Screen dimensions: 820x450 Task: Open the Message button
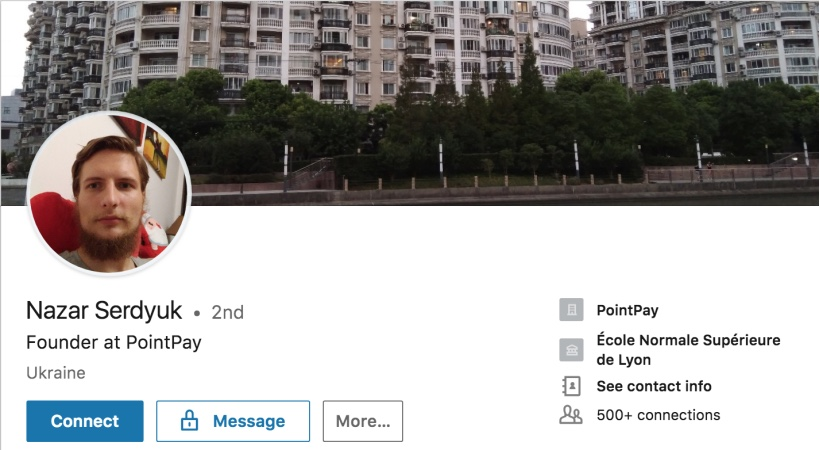click(x=233, y=421)
